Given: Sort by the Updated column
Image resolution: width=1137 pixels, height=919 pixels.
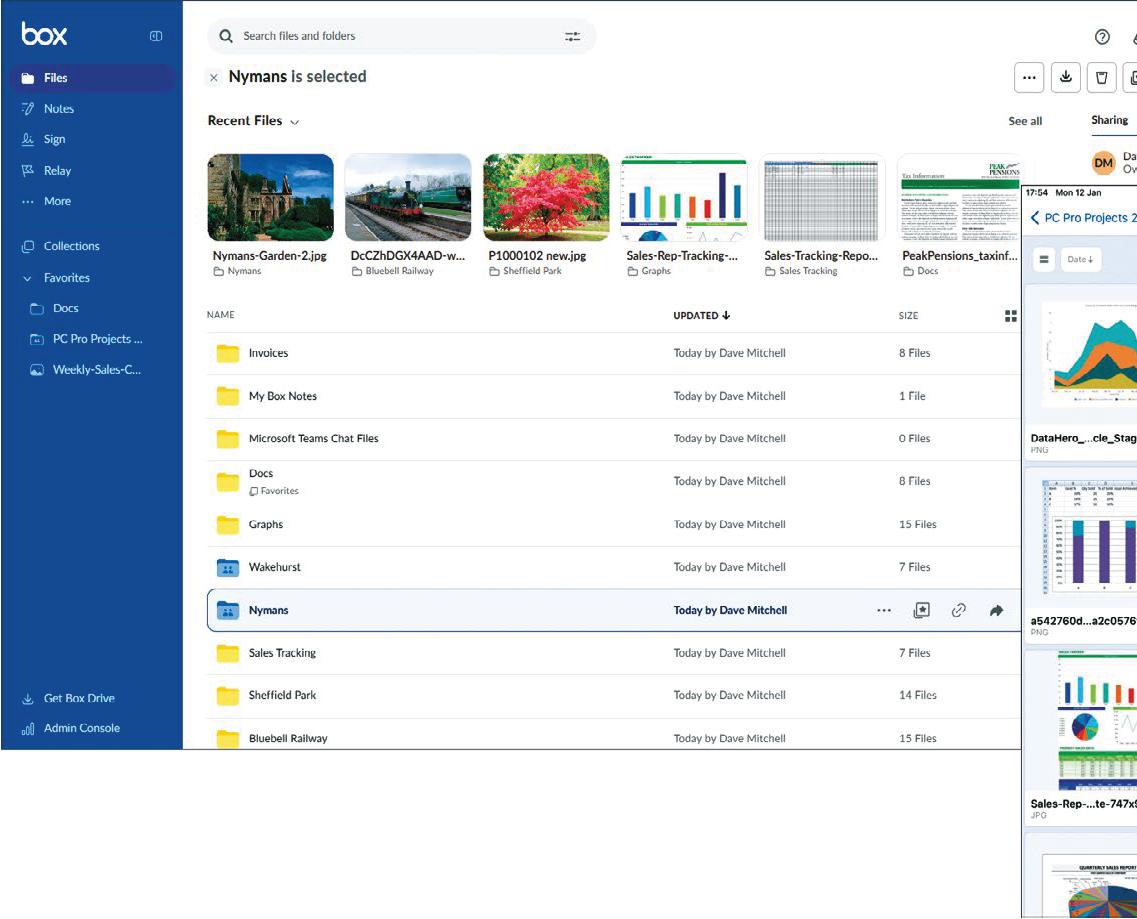Looking at the screenshot, I should click(x=701, y=315).
